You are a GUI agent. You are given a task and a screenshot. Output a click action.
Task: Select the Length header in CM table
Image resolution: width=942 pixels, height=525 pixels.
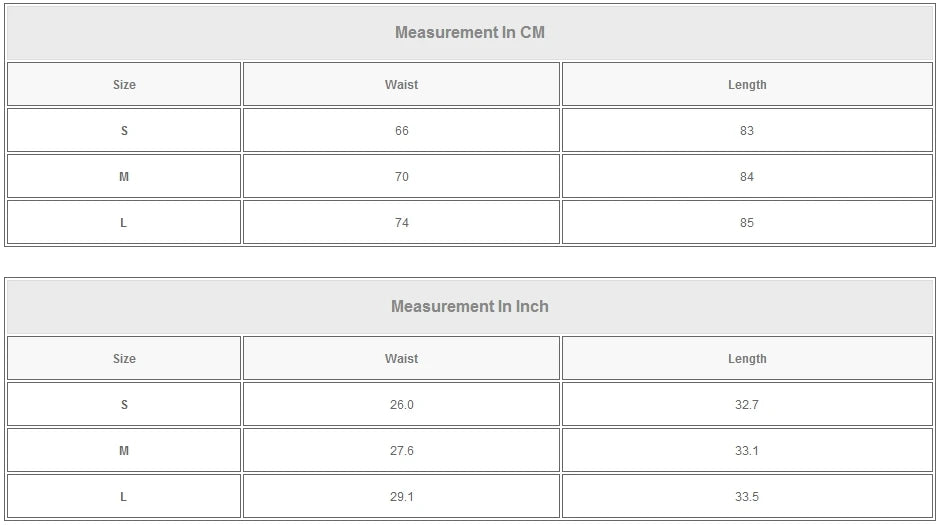(x=747, y=85)
